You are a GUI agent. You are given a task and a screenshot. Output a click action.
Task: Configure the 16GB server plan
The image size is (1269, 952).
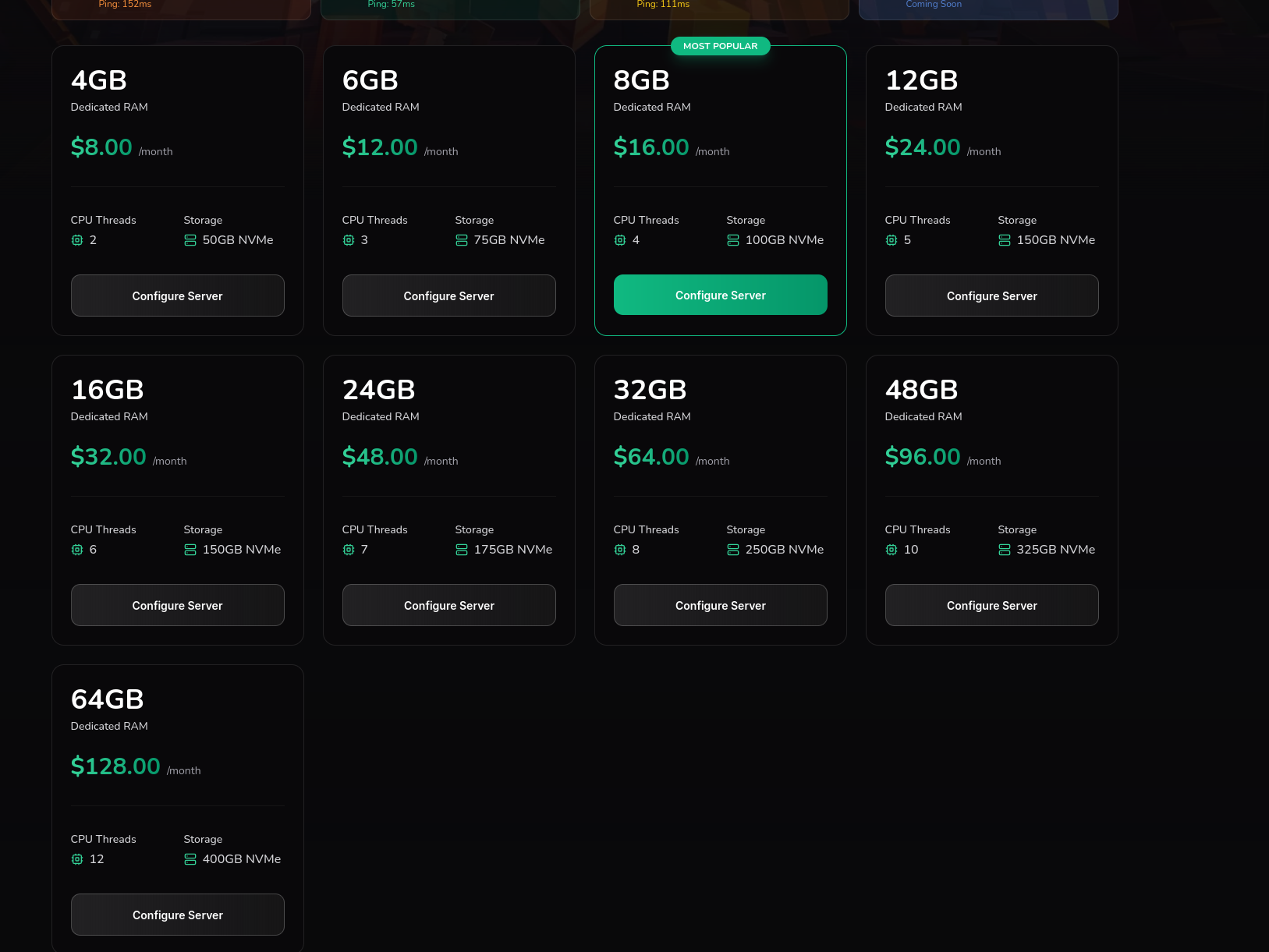pyautogui.click(x=178, y=605)
